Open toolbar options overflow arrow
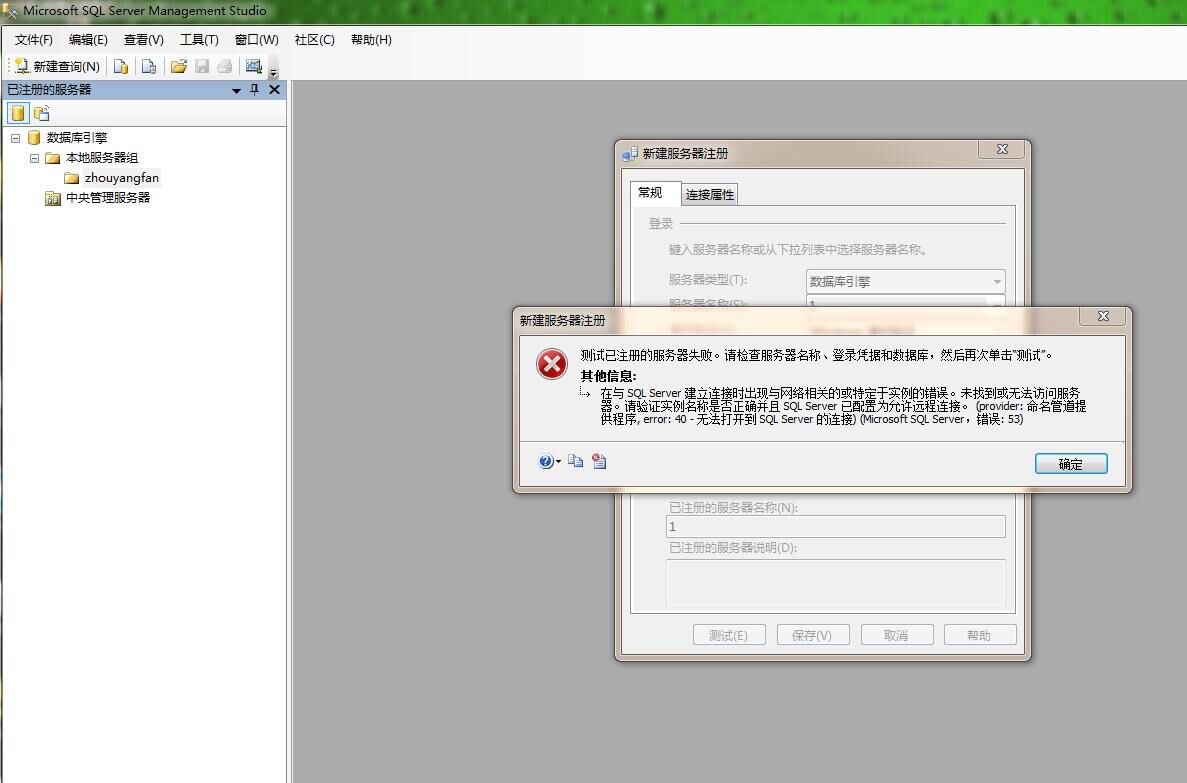This screenshot has width=1187, height=783. pyautogui.click(x=274, y=72)
